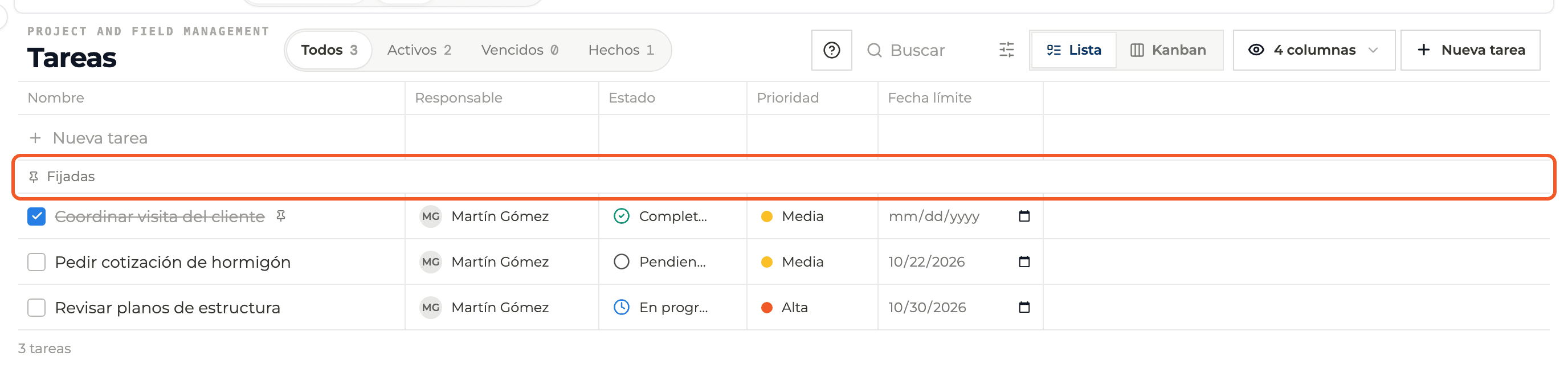Click the Pendiente status circle icon

click(622, 261)
